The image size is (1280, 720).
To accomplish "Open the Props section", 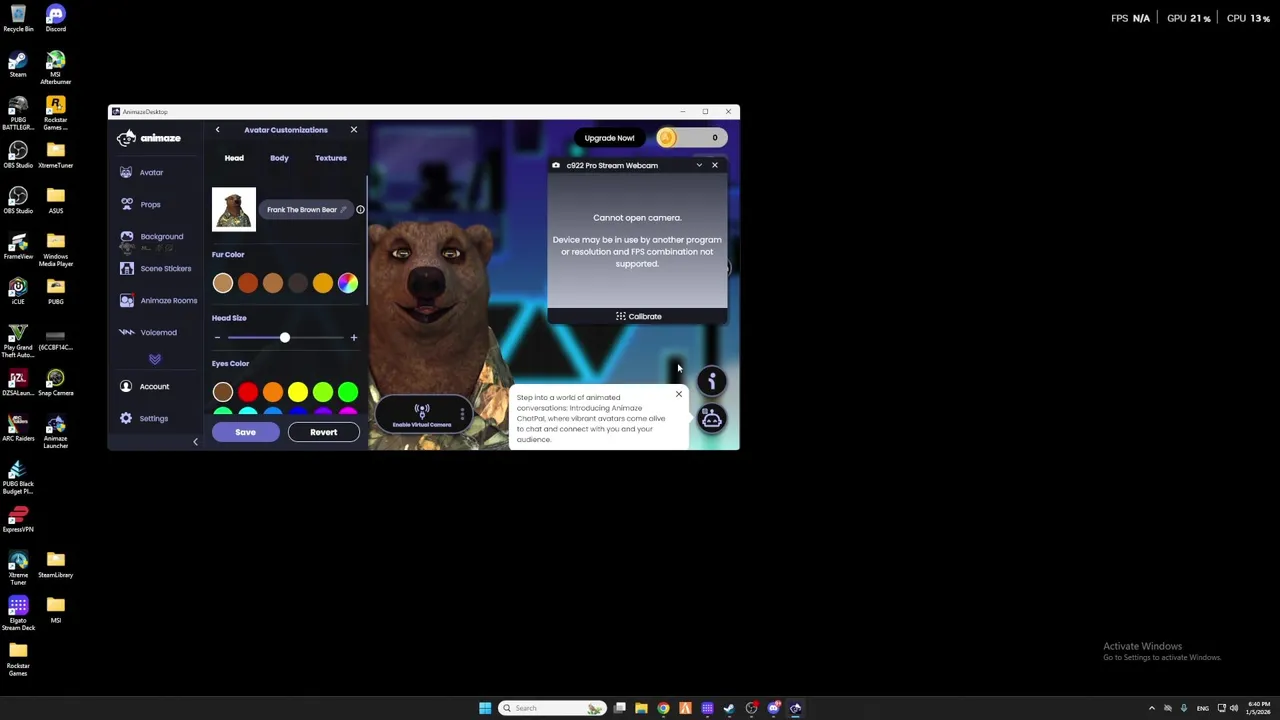I will pos(140,204).
